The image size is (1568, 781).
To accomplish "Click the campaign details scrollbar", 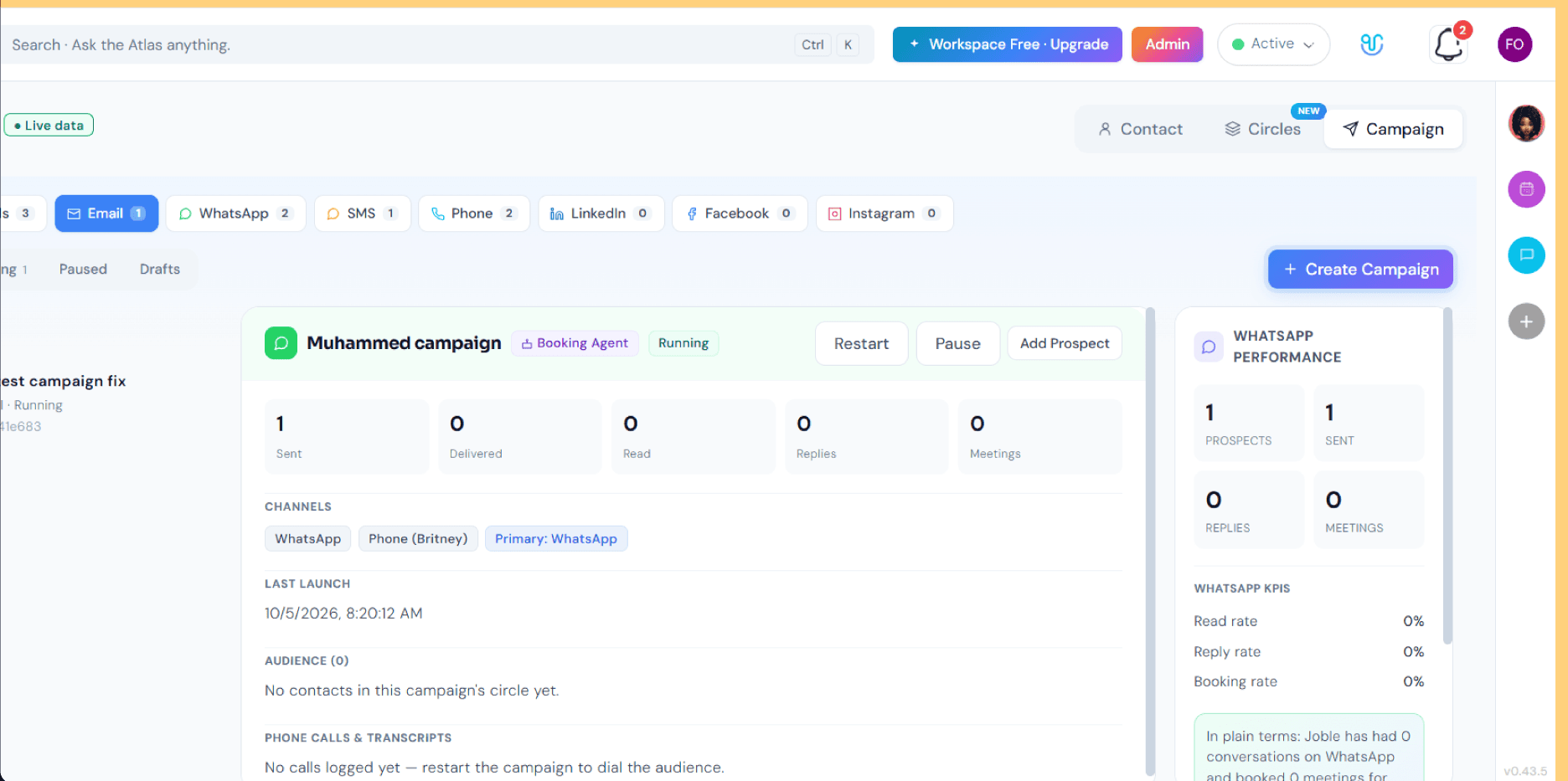I will (x=1150, y=541).
